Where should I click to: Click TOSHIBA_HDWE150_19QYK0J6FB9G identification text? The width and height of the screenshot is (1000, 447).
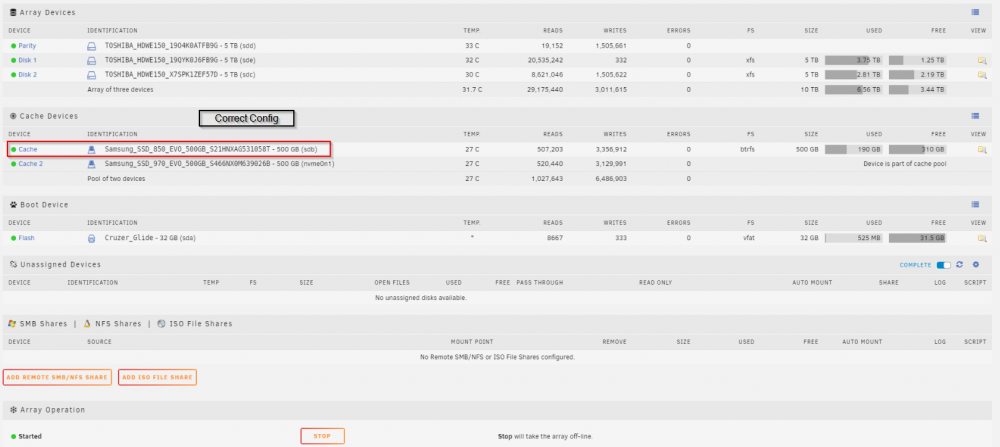pos(180,61)
